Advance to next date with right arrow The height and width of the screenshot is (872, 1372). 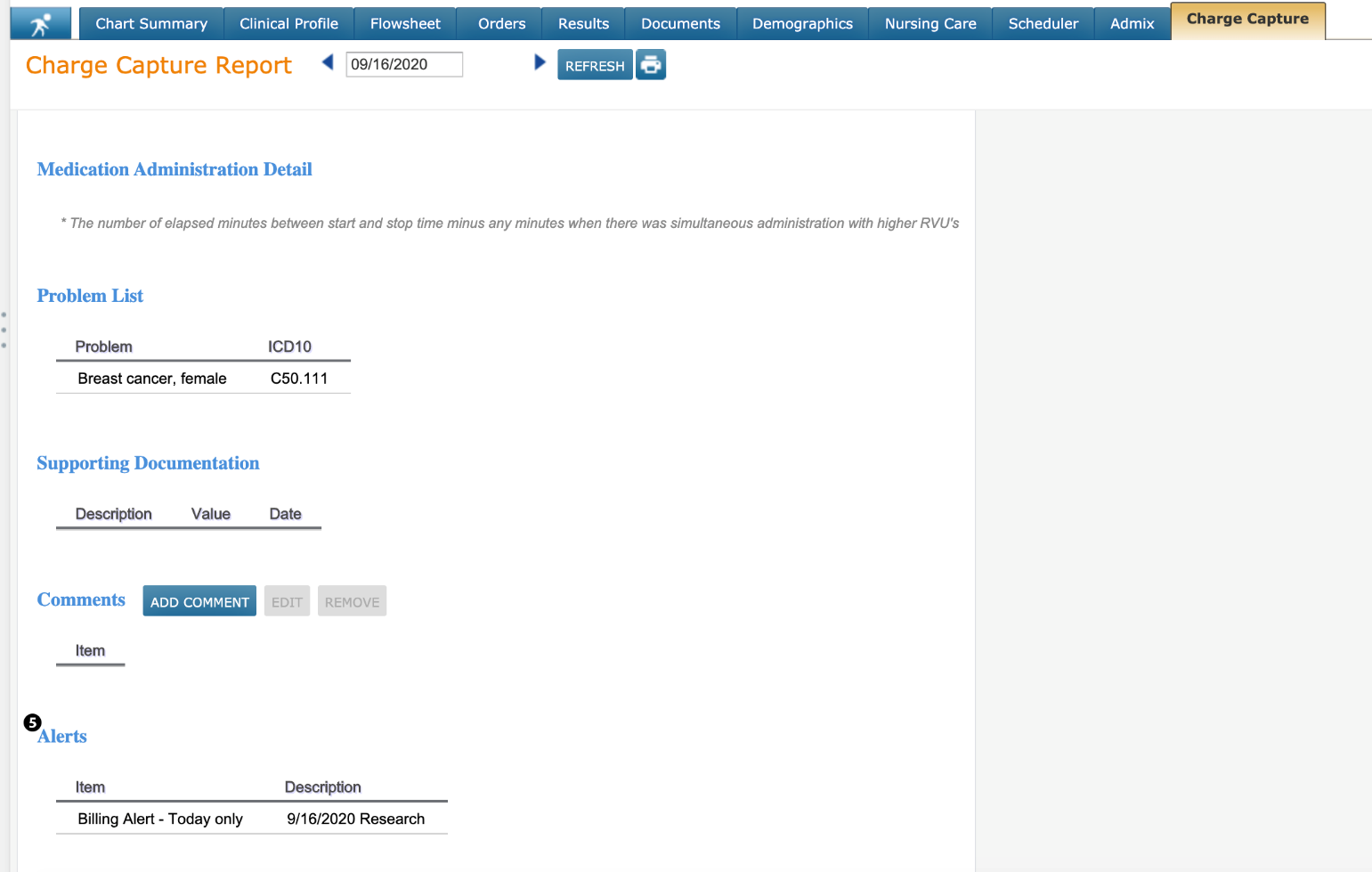pos(540,62)
